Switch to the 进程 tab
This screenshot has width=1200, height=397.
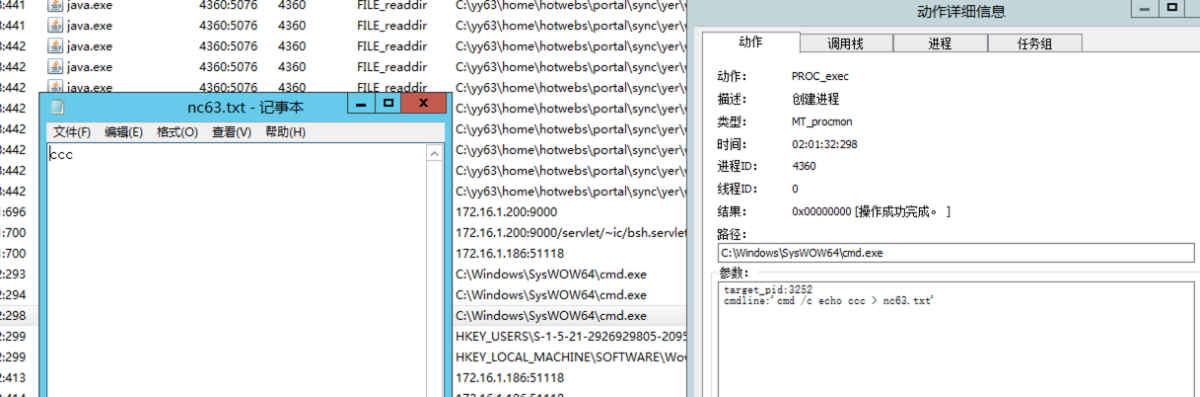tap(940, 43)
